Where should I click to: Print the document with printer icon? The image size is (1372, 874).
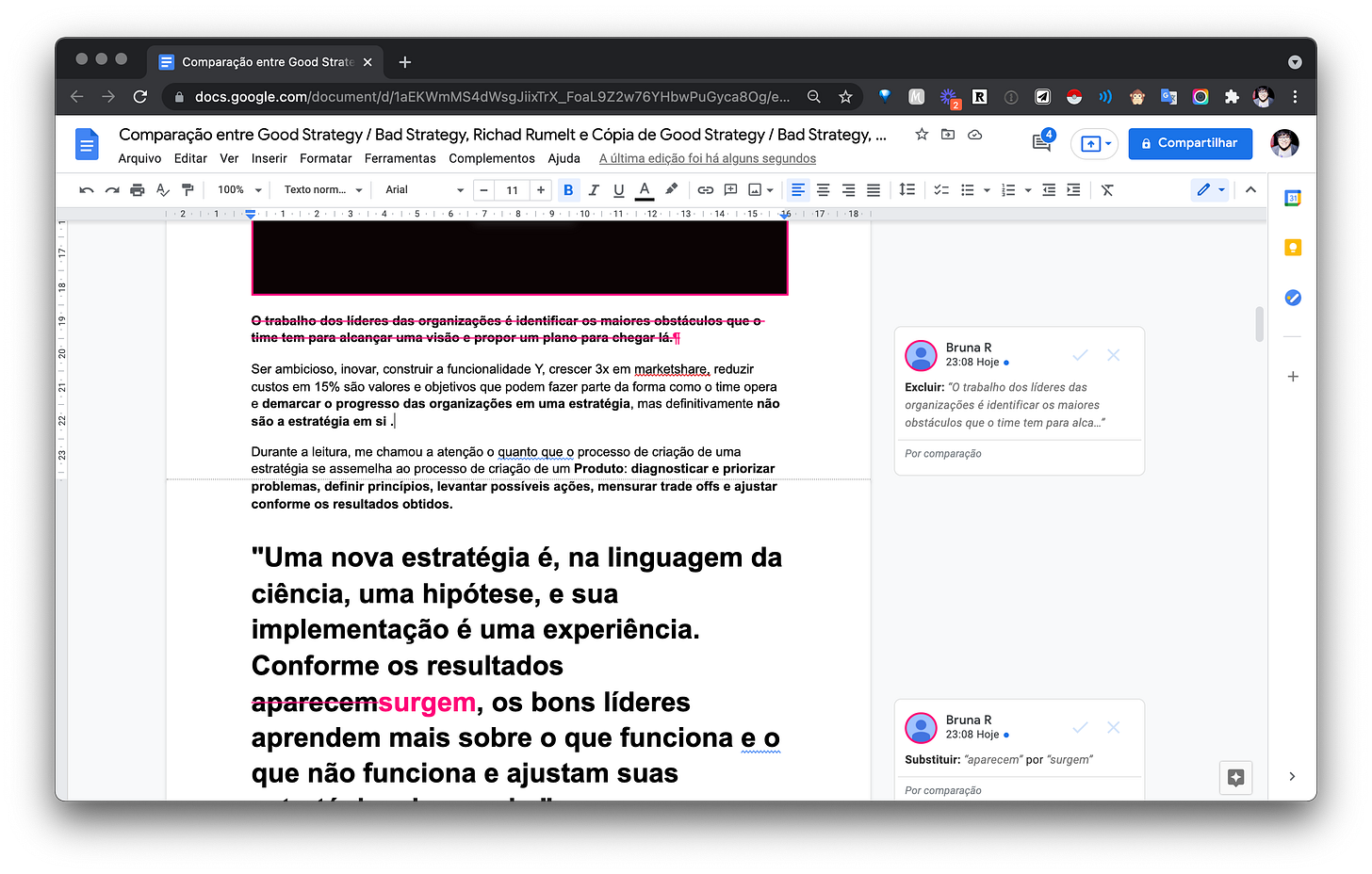138,190
